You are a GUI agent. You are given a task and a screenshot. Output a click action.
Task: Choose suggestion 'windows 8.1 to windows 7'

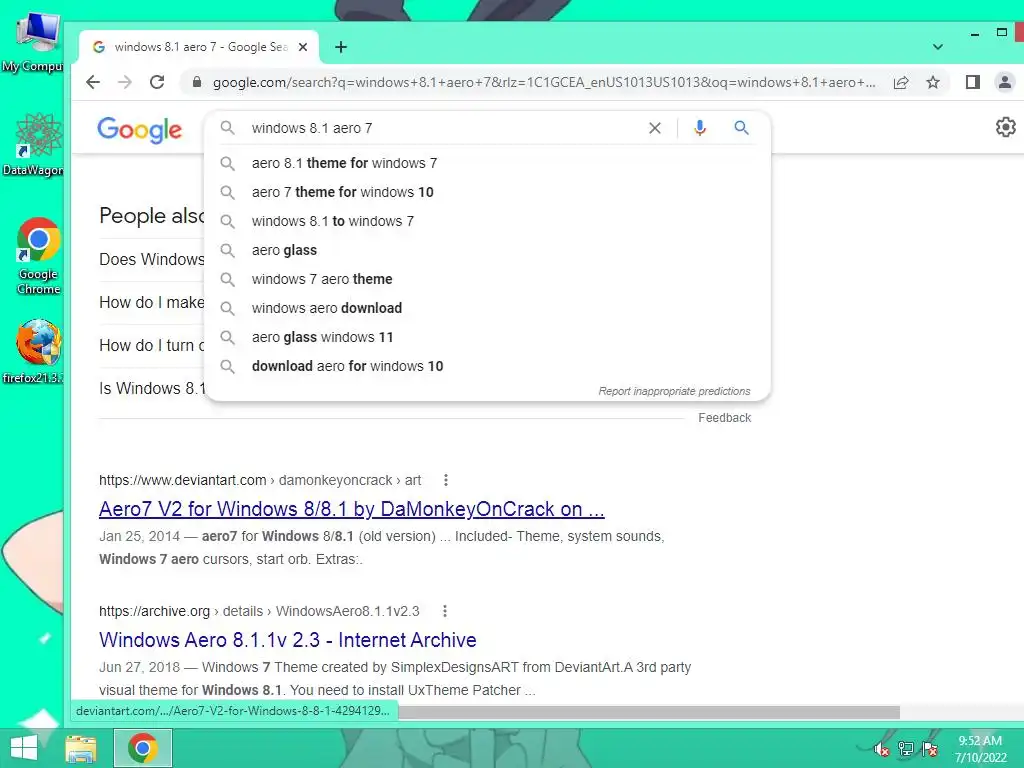click(487, 221)
